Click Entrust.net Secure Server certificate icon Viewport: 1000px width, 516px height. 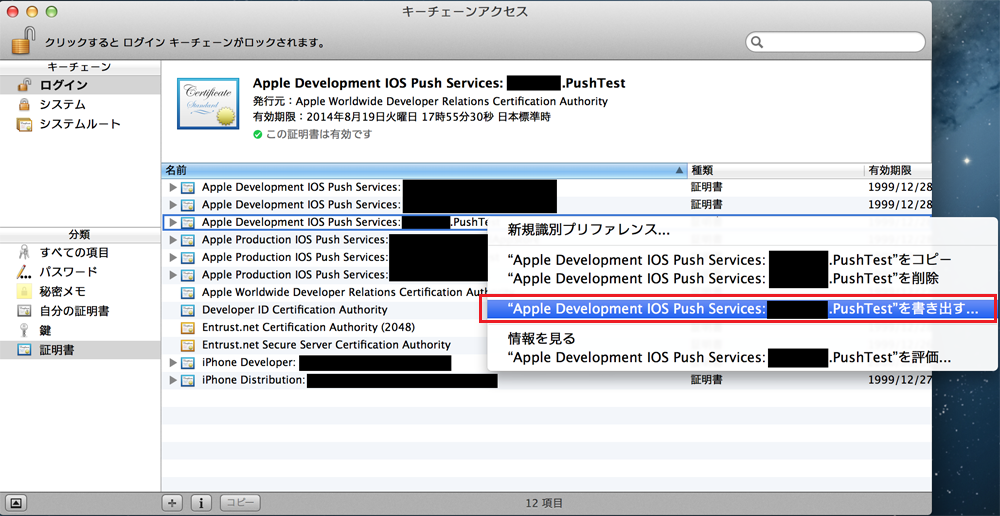click(188, 345)
